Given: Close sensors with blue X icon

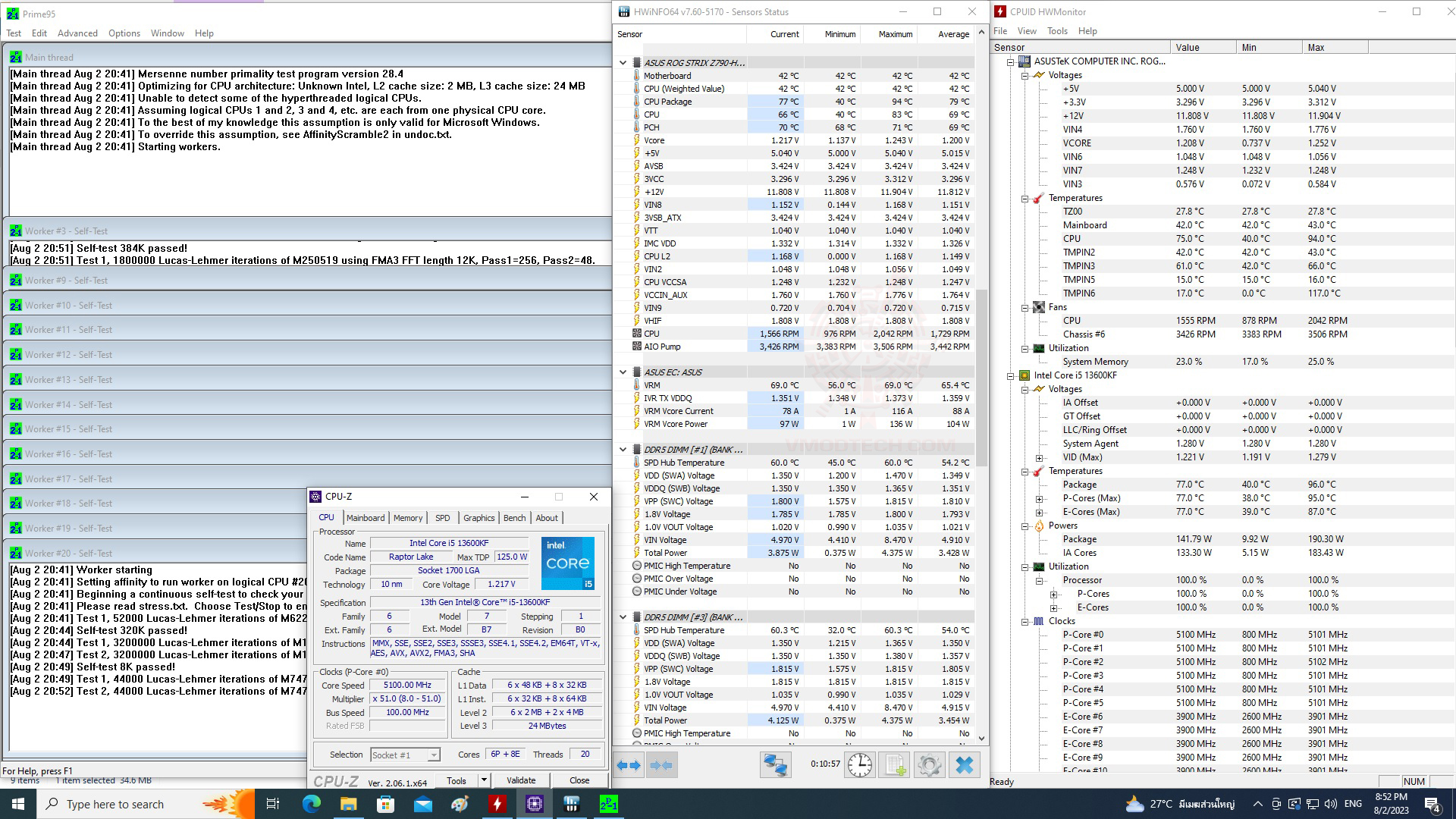Looking at the screenshot, I should [x=965, y=765].
